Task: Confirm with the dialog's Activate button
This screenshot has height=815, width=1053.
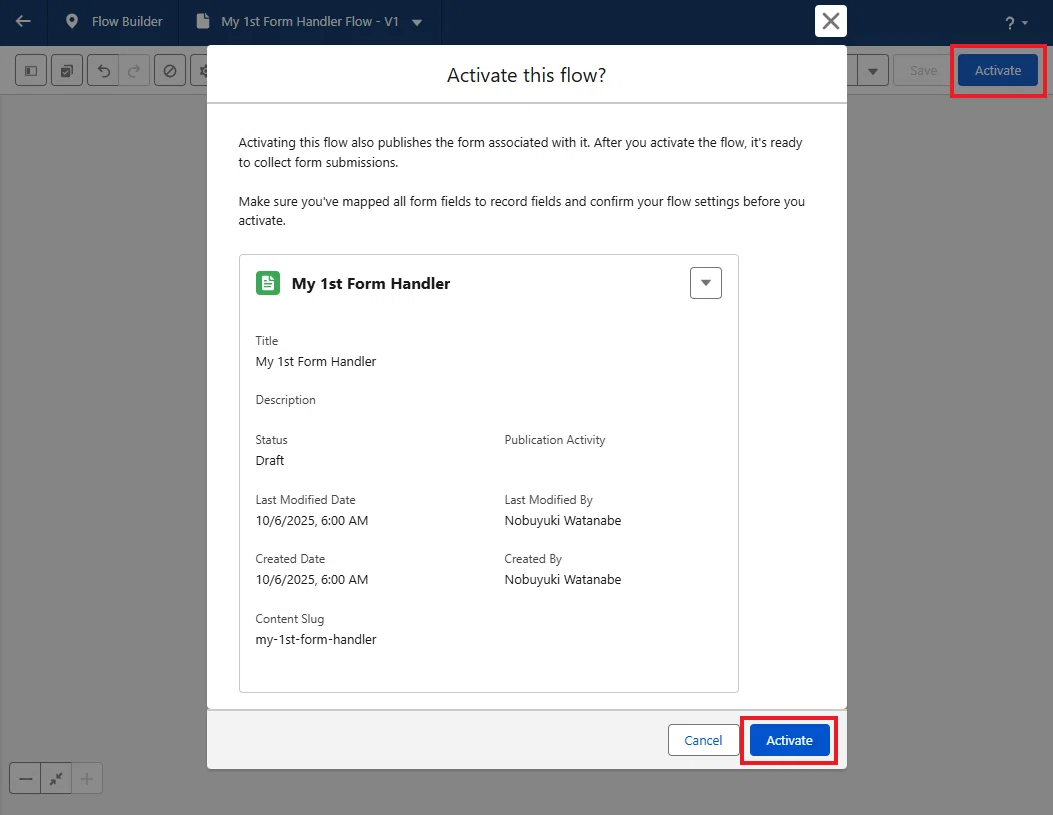Action: (789, 740)
